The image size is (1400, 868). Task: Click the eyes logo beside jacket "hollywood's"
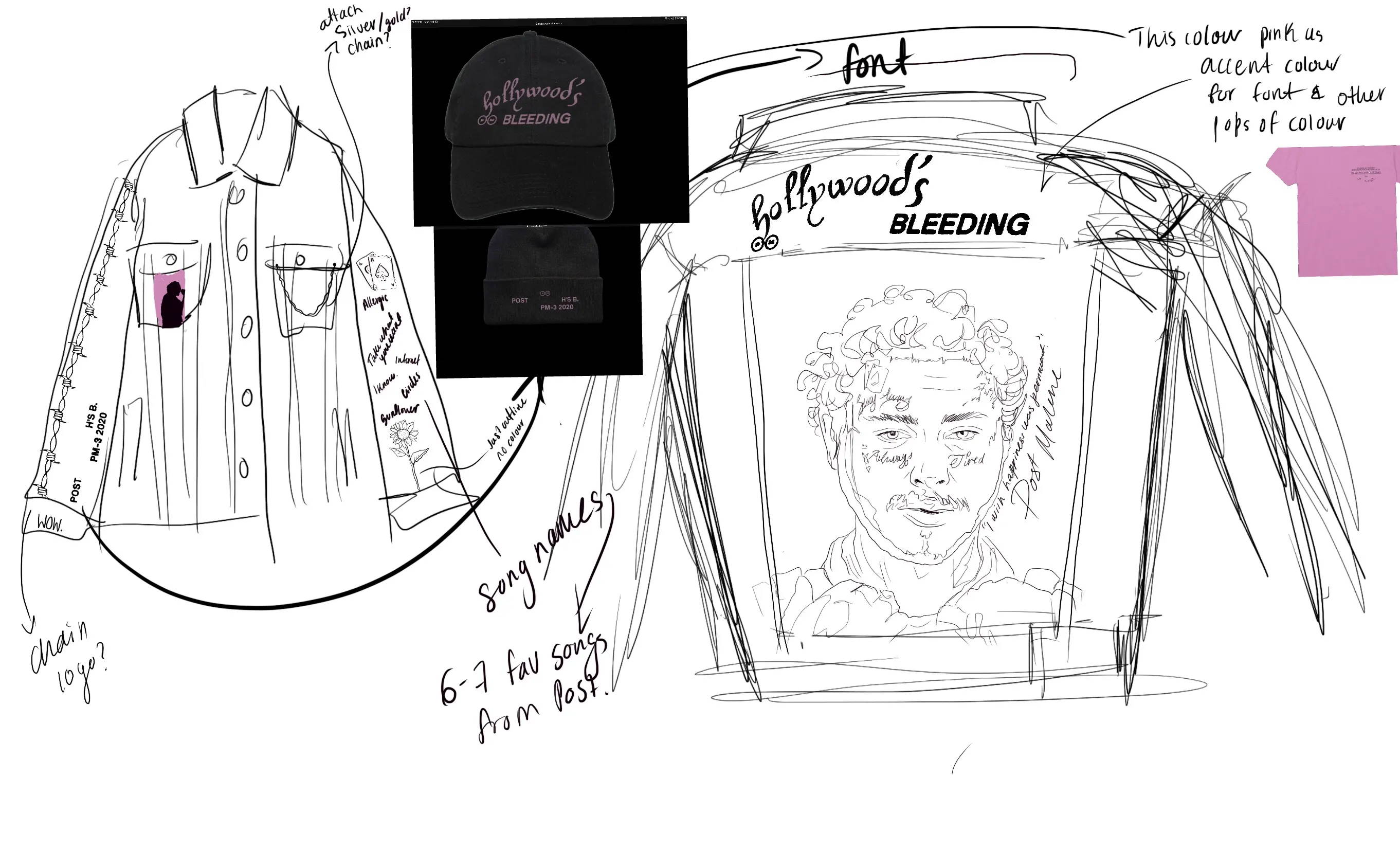(765, 243)
